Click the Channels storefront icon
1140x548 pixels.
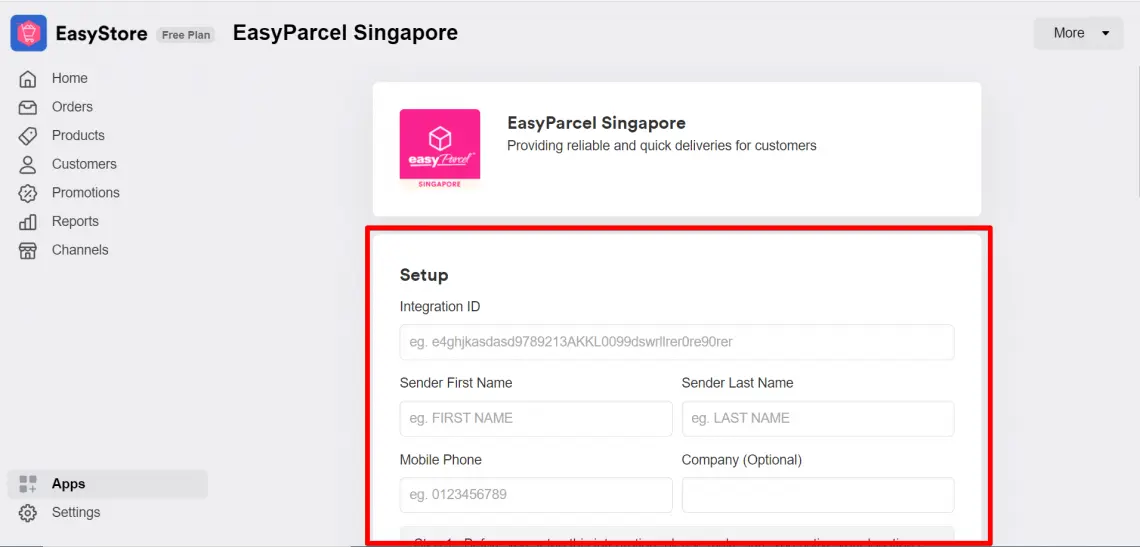28,250
